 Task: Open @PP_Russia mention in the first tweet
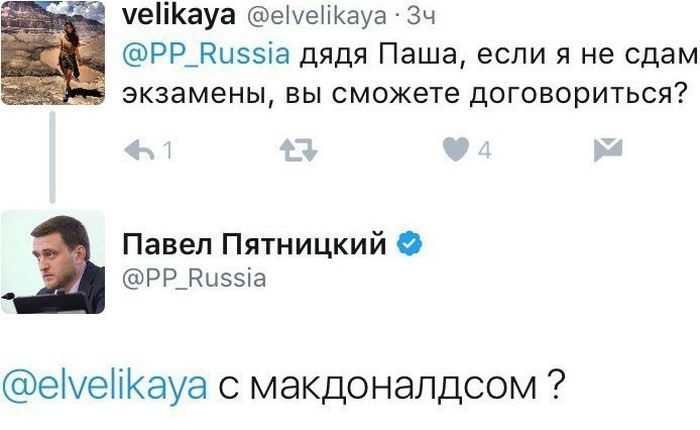coord(205,53)
